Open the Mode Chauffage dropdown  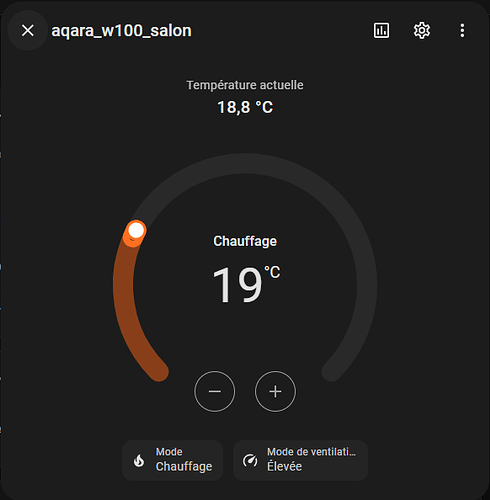pos(172,460)
